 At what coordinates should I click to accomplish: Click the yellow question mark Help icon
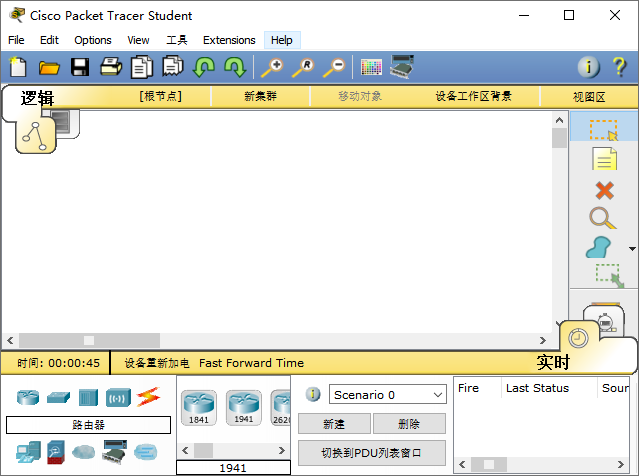pos(619,67)
